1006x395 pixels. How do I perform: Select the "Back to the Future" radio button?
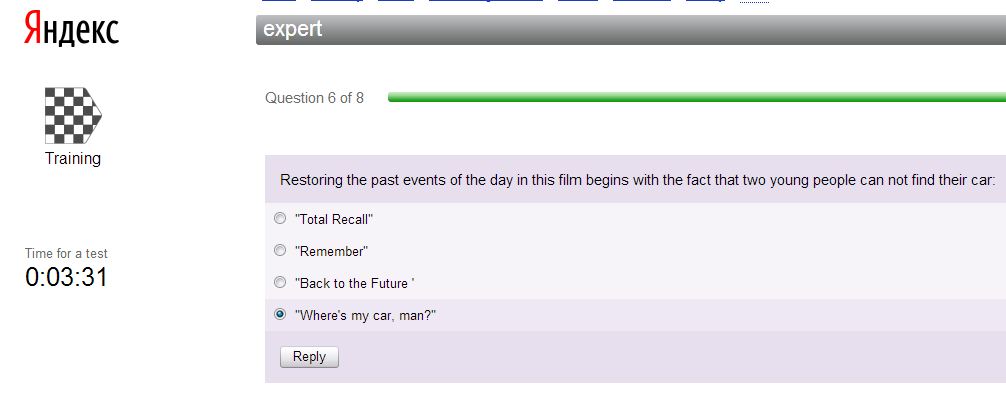tap(280, 282)
